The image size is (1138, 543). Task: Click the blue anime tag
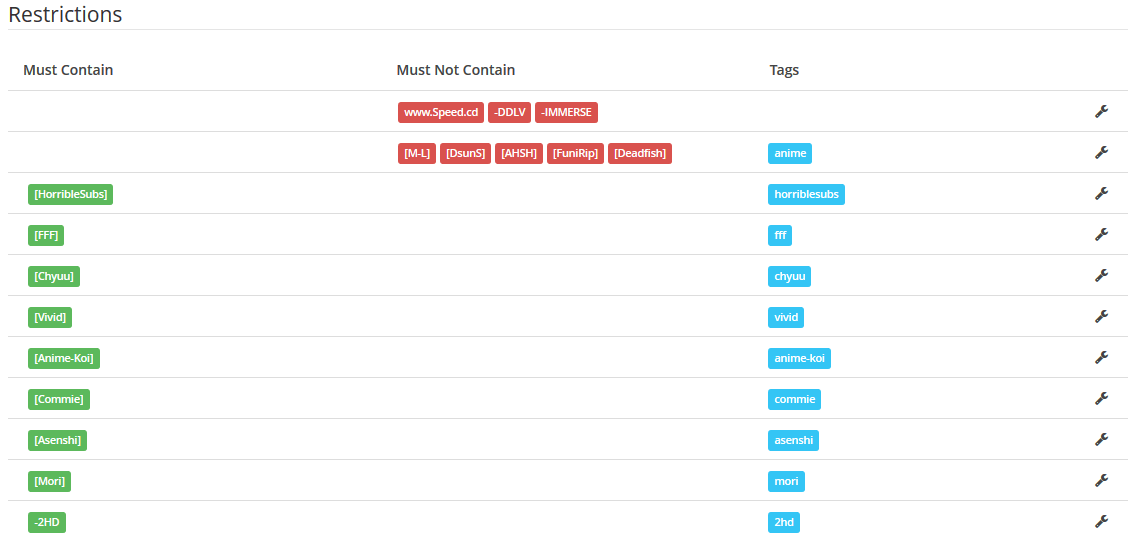coord(790,153)
